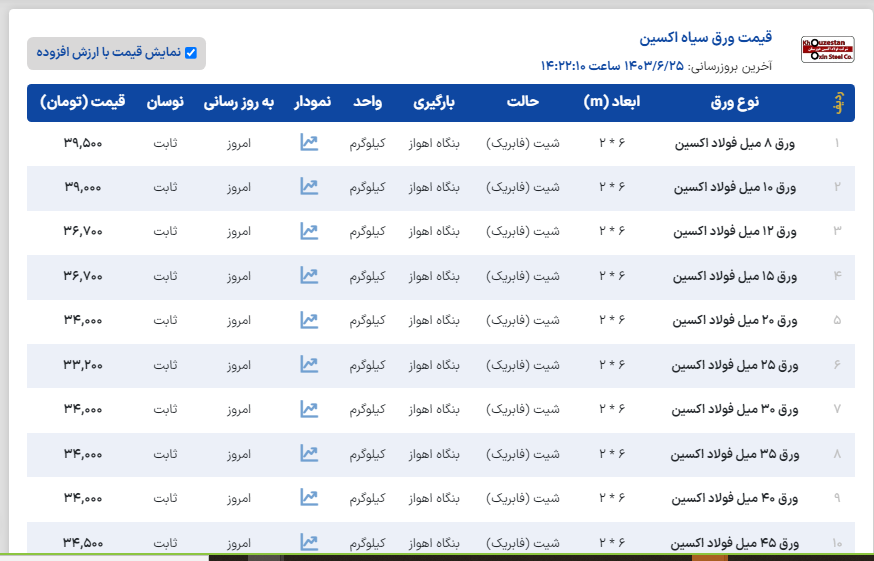Open chart icon for 40 mm Oxin sheet
Viewport: 874px width, 561px height.
(309, 498)
